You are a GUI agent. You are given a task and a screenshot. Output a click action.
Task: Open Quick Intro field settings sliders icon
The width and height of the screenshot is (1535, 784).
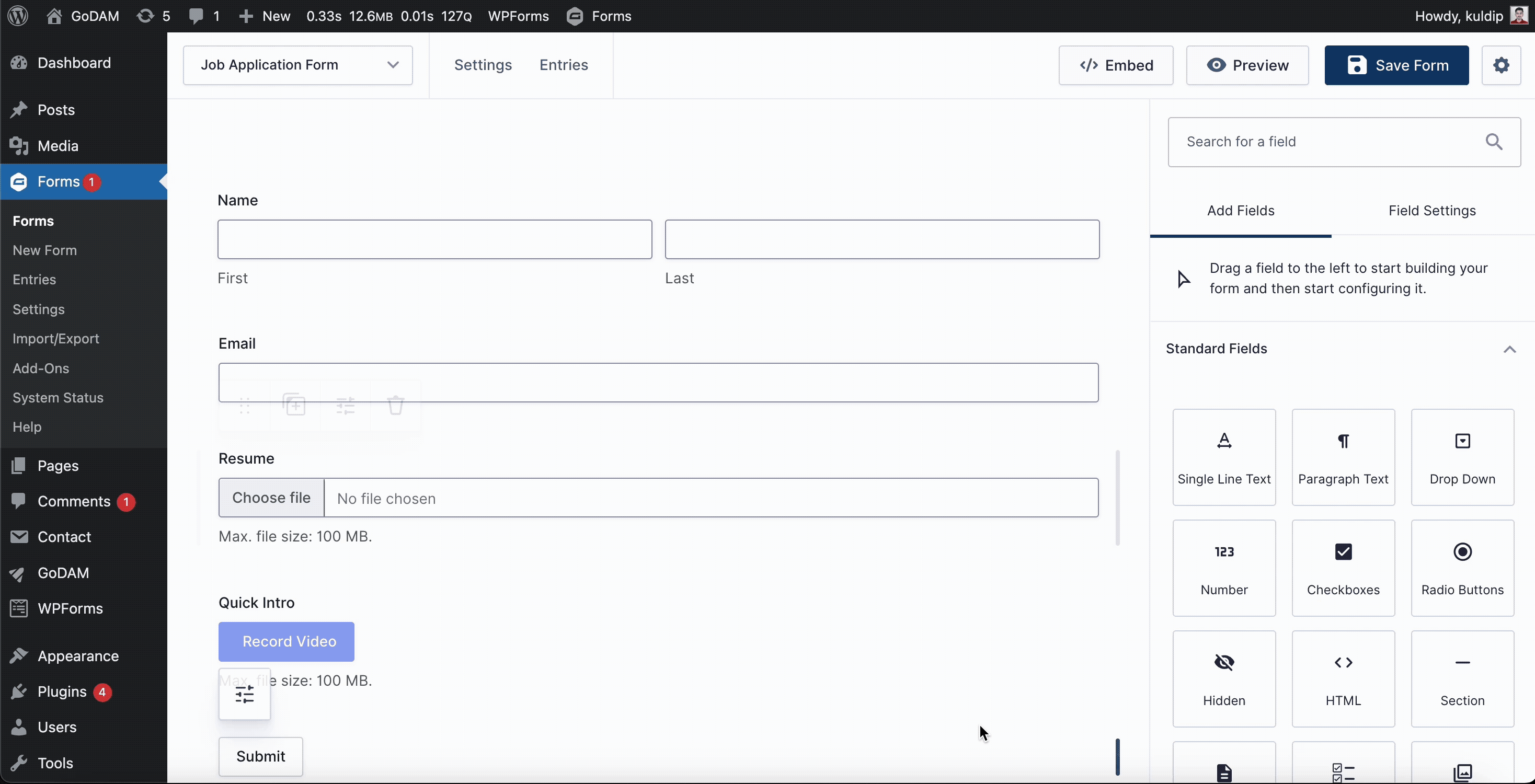244,694
